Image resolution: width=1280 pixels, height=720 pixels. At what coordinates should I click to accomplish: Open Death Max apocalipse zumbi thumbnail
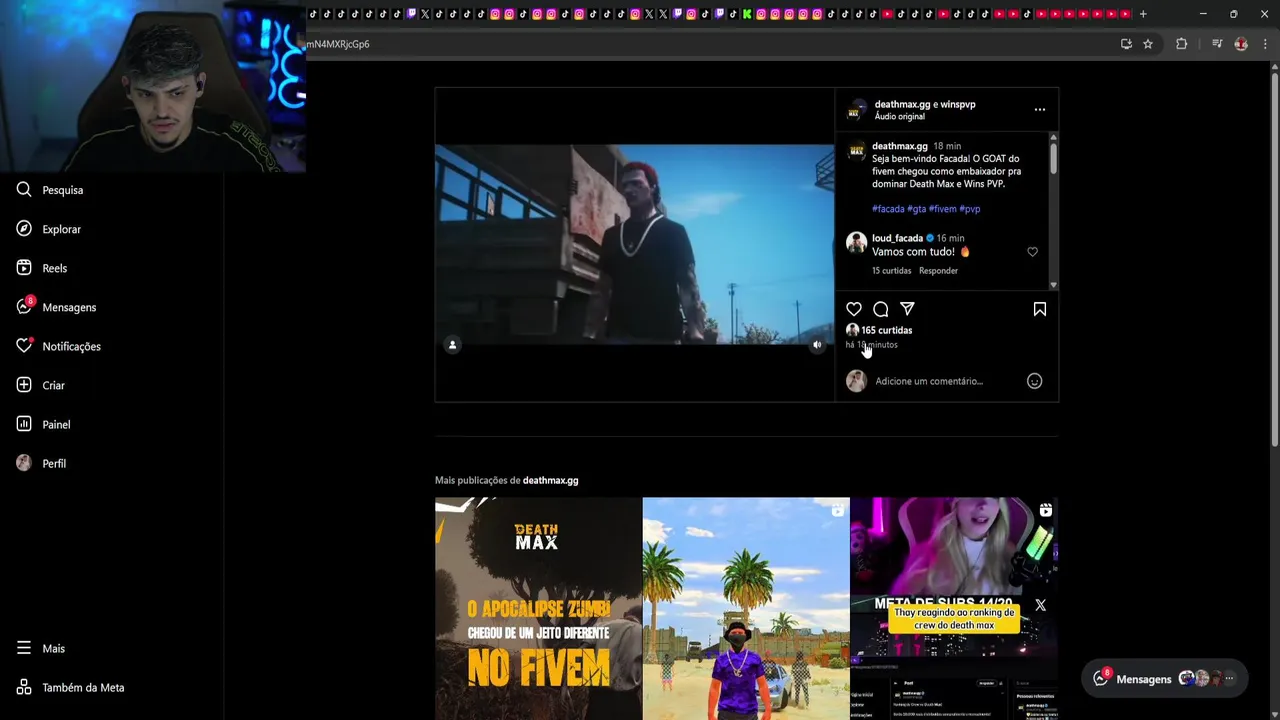(x=538, y=608)
